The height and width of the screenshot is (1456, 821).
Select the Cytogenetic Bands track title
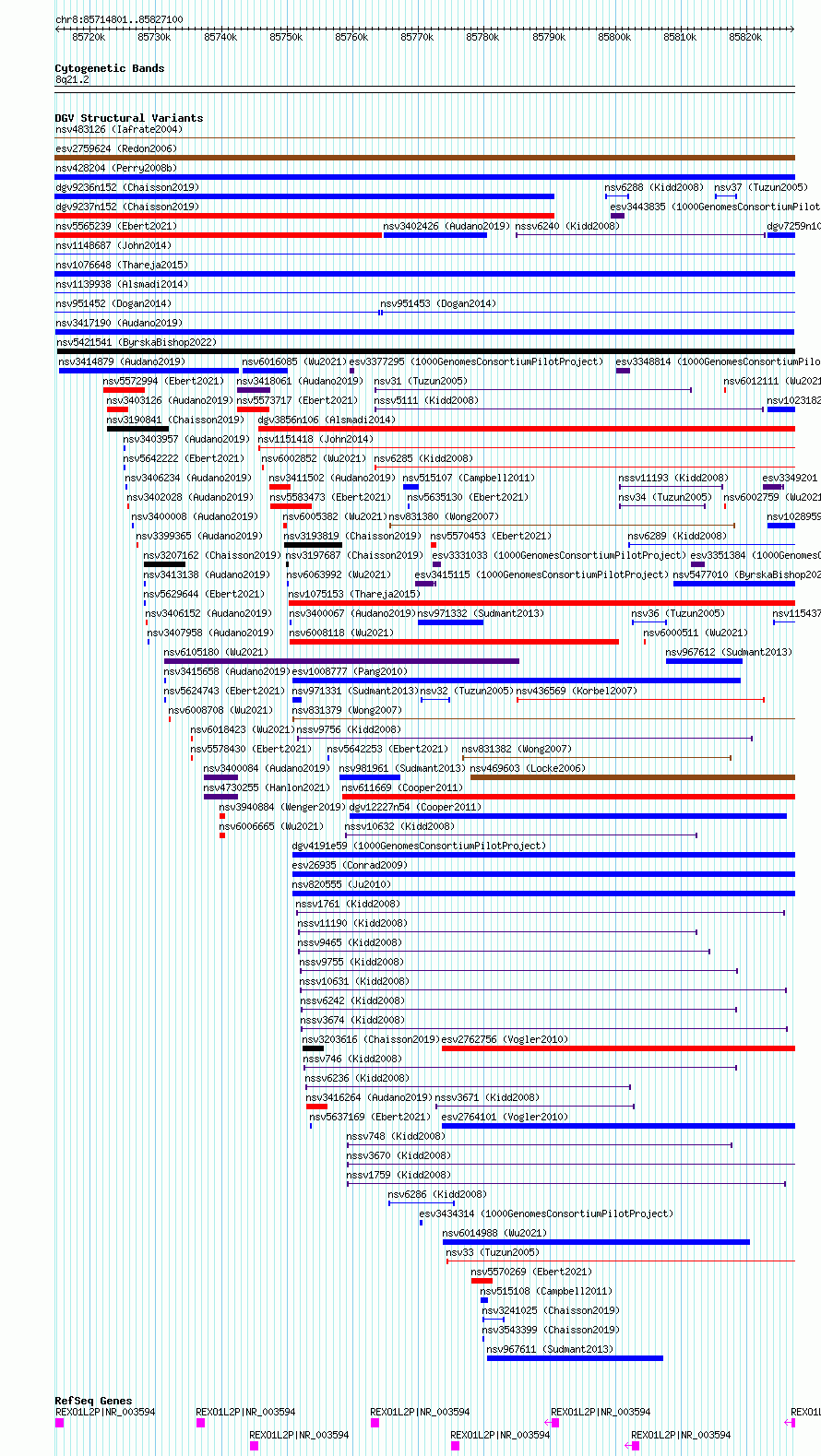(110, 68)
